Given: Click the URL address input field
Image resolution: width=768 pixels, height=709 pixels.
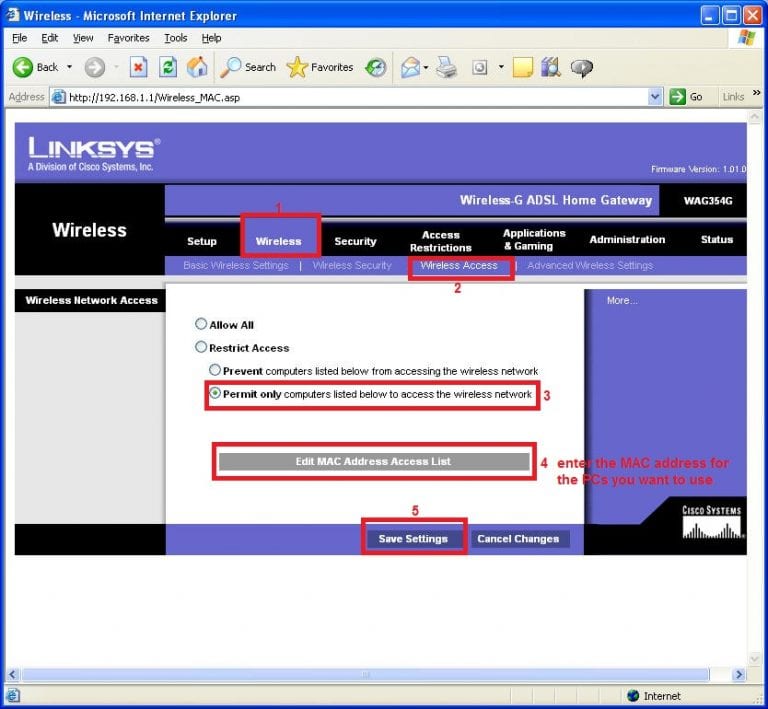Looking at the screenshot, I should pos(350,97).
